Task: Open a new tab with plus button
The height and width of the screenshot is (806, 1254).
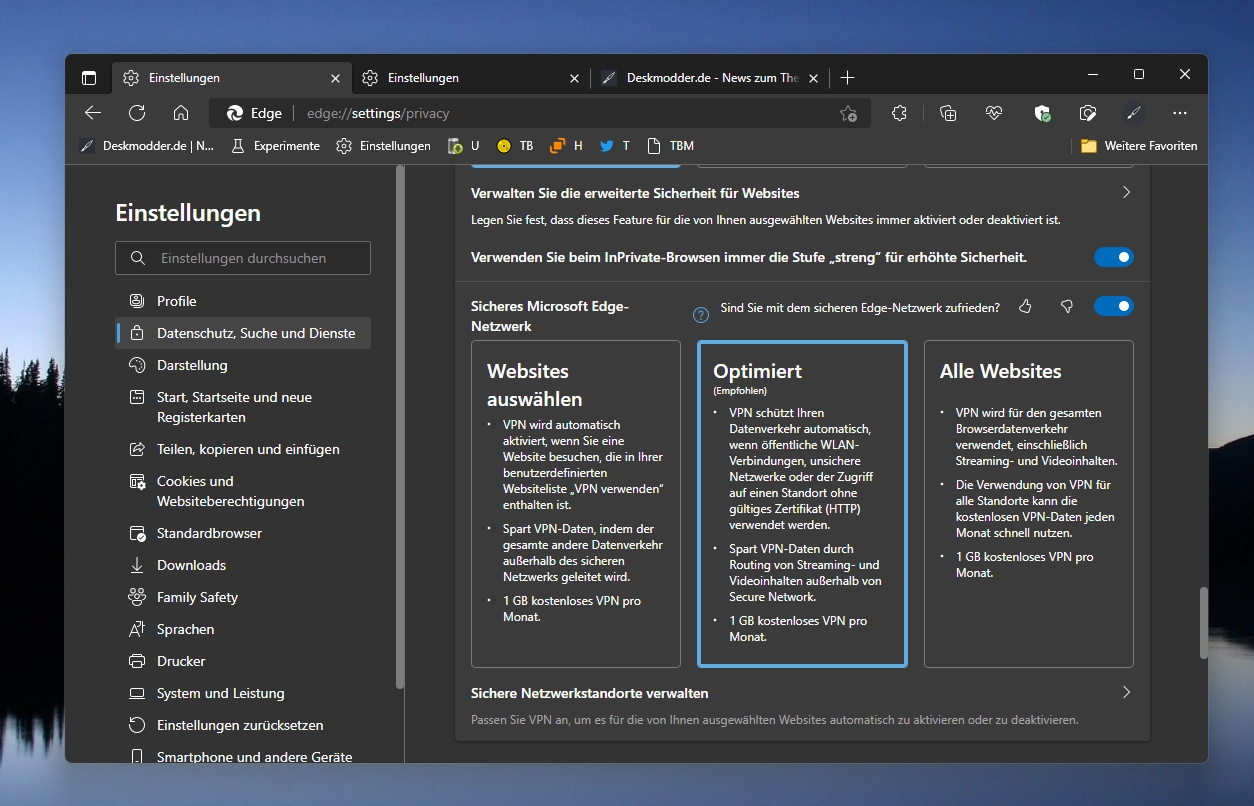Action: (848, 78)
